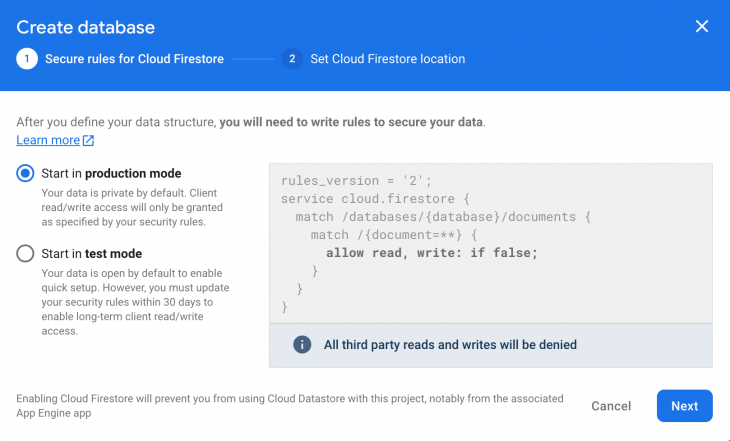Click the match /databases/{database}/documents line
Viewport: 730px width, 441px height.
443,217
